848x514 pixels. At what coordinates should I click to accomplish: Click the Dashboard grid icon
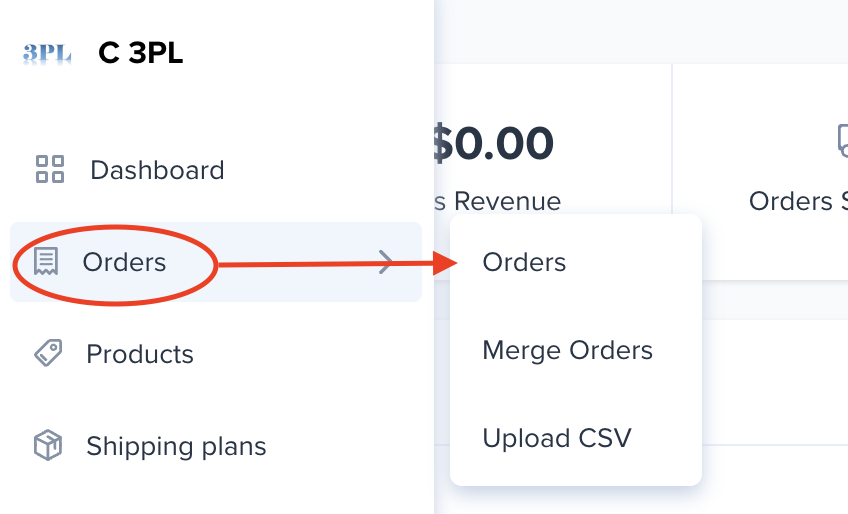[50, 169]
